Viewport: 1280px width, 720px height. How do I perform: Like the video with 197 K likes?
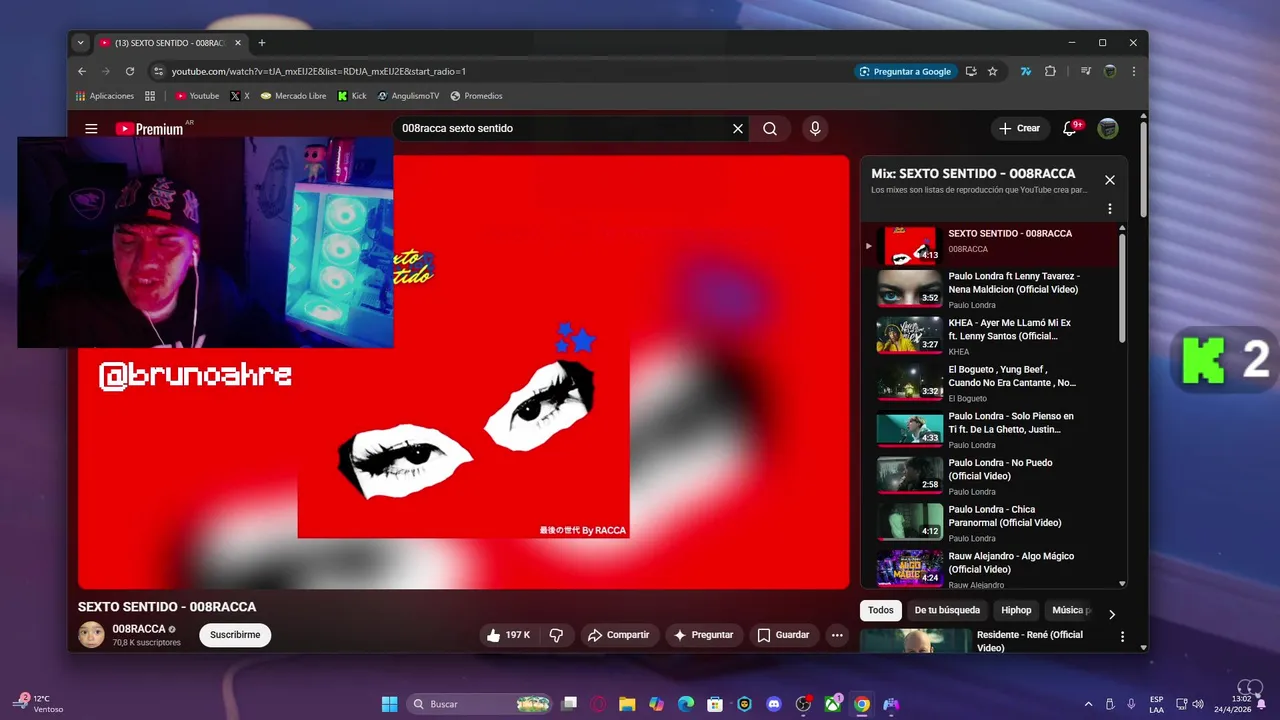coord(509,635)
